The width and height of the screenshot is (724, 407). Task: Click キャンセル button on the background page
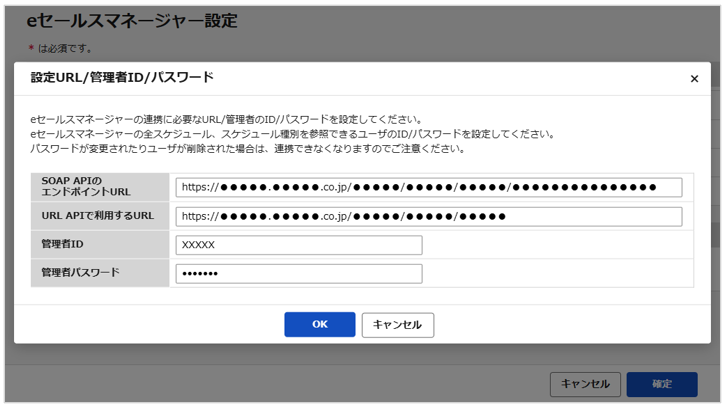(x=585, y=384)
